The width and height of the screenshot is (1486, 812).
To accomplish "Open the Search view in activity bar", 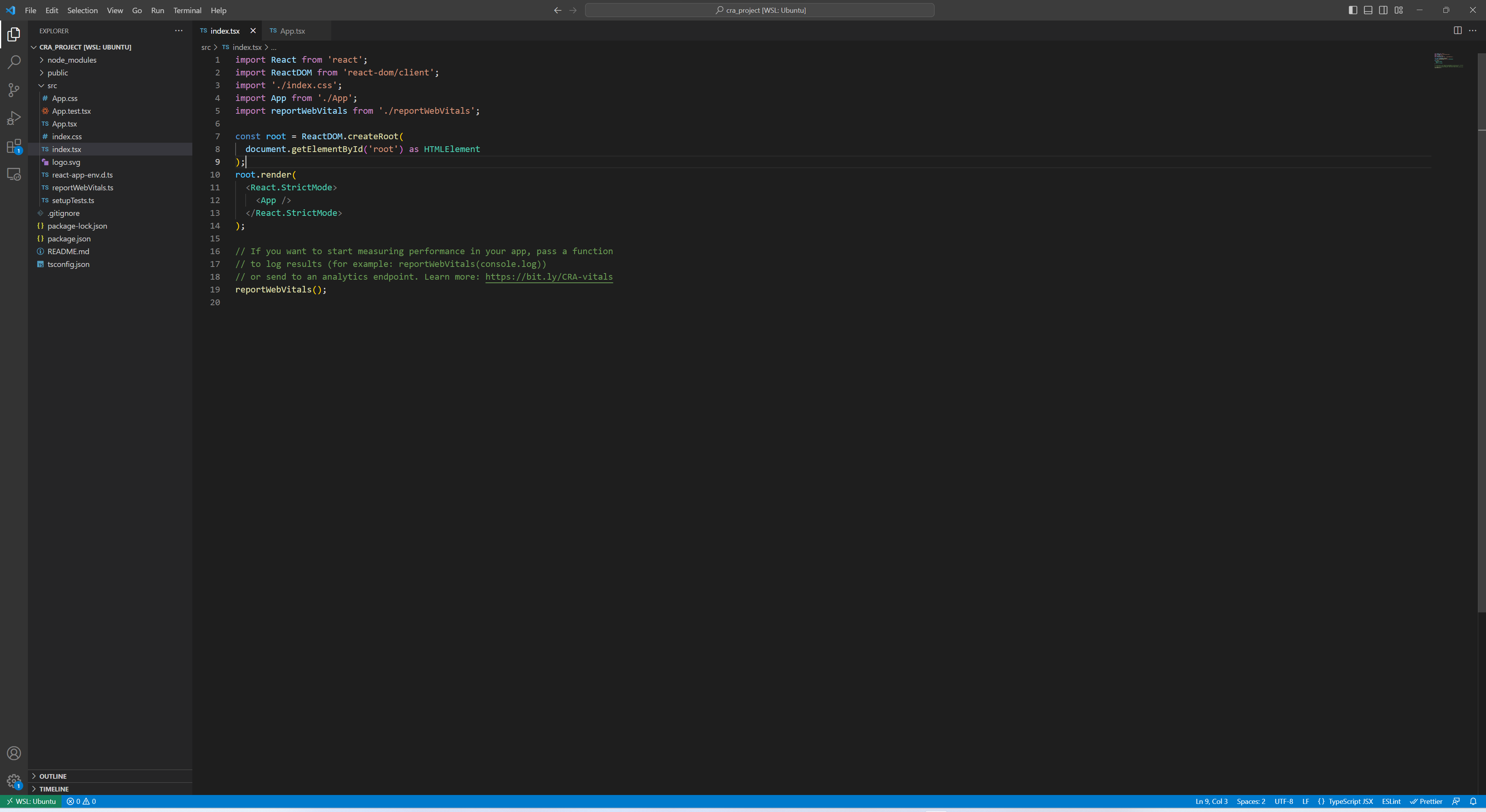I will pyautogui.click(x=14, y=62).
